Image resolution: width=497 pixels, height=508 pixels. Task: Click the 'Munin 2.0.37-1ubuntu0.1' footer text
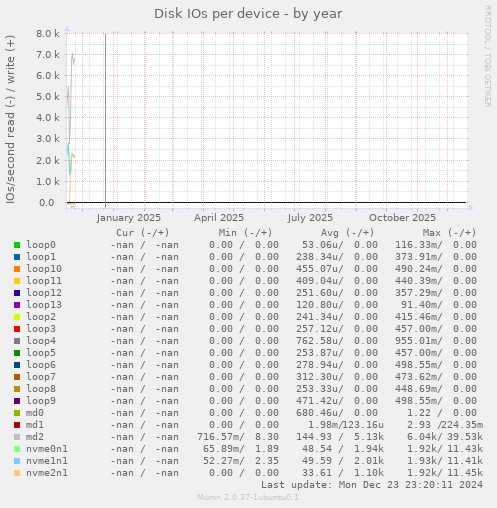tap(248, 497)
